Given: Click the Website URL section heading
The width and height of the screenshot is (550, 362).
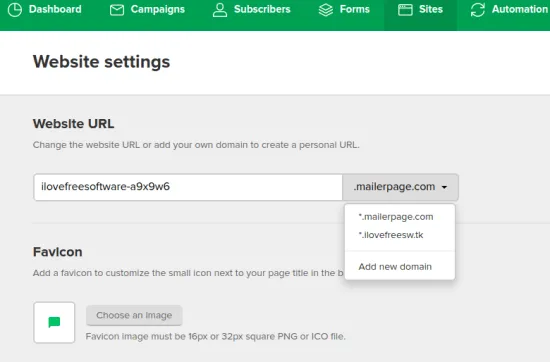Looking at the screenshot, I should coord(73,124).
